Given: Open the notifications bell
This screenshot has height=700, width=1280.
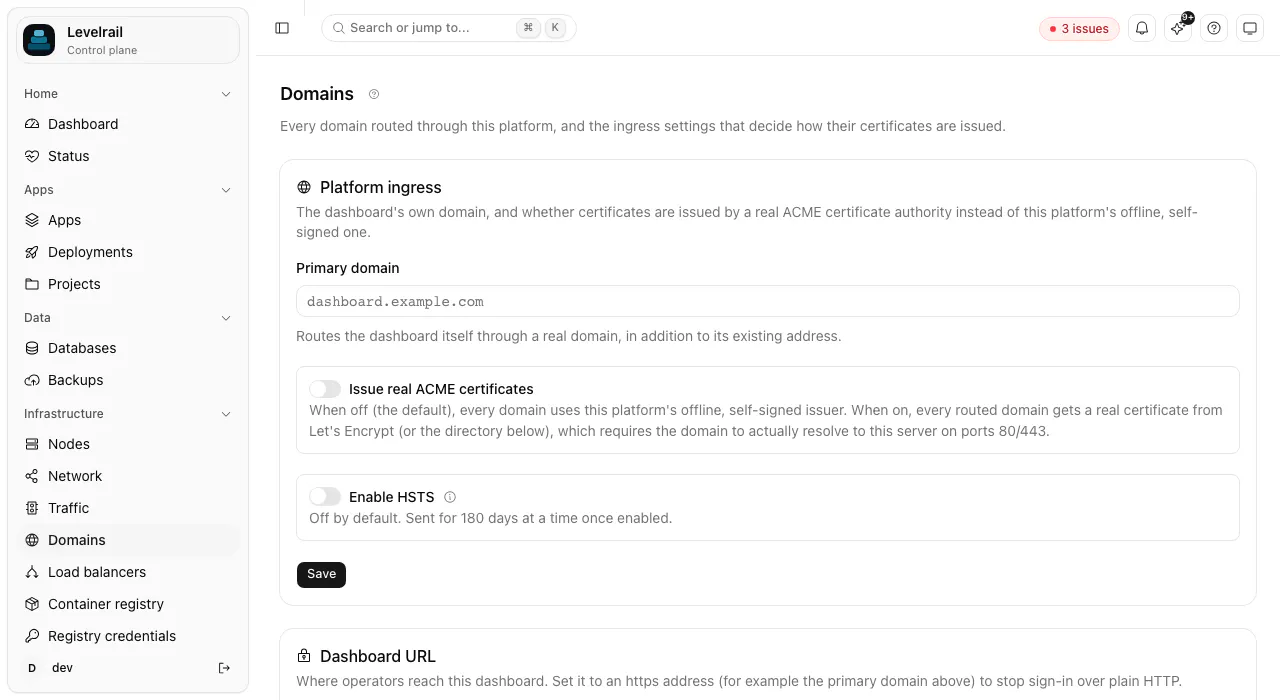Looking at the screenshot, I should [x=1142, y=28].
